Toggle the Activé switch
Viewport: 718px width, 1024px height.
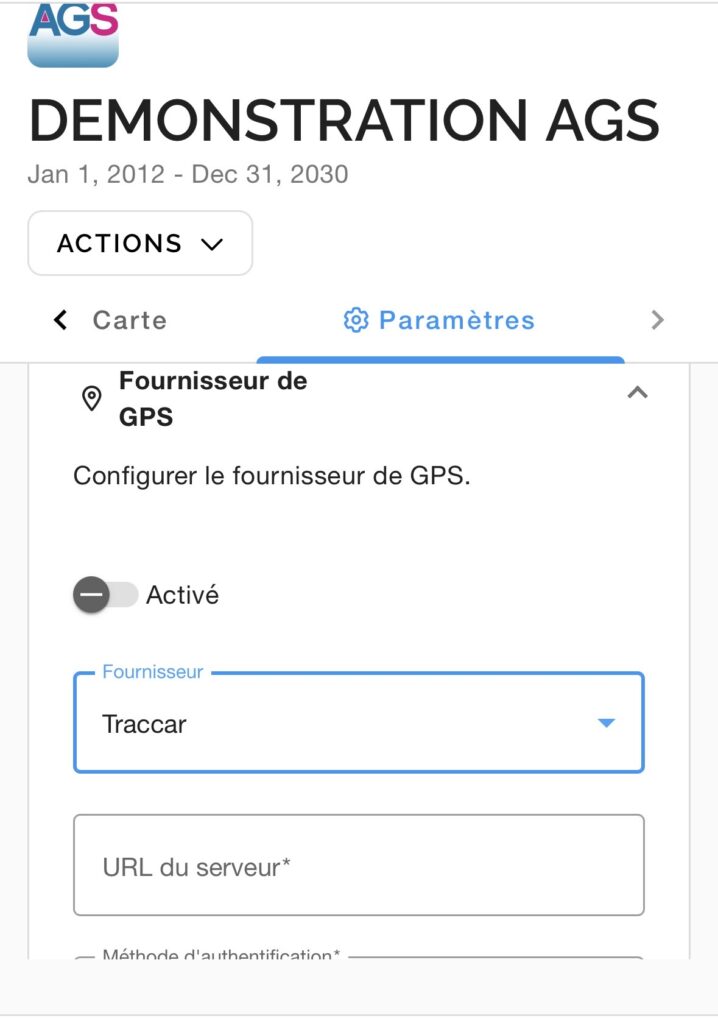pos(105,595)
